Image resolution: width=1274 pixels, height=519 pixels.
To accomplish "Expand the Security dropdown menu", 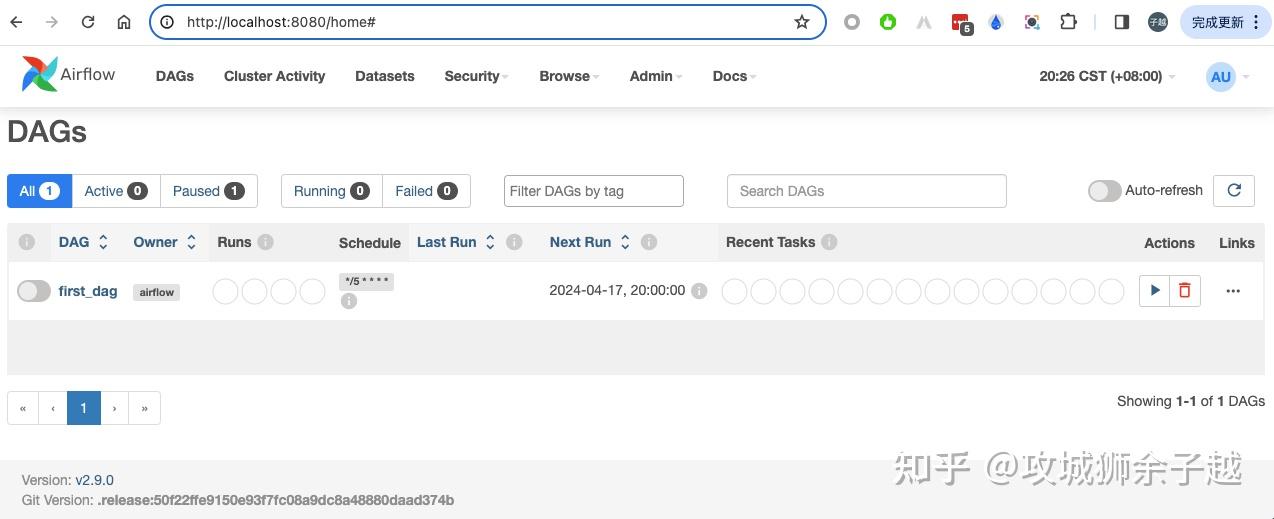I will (476, 76).
